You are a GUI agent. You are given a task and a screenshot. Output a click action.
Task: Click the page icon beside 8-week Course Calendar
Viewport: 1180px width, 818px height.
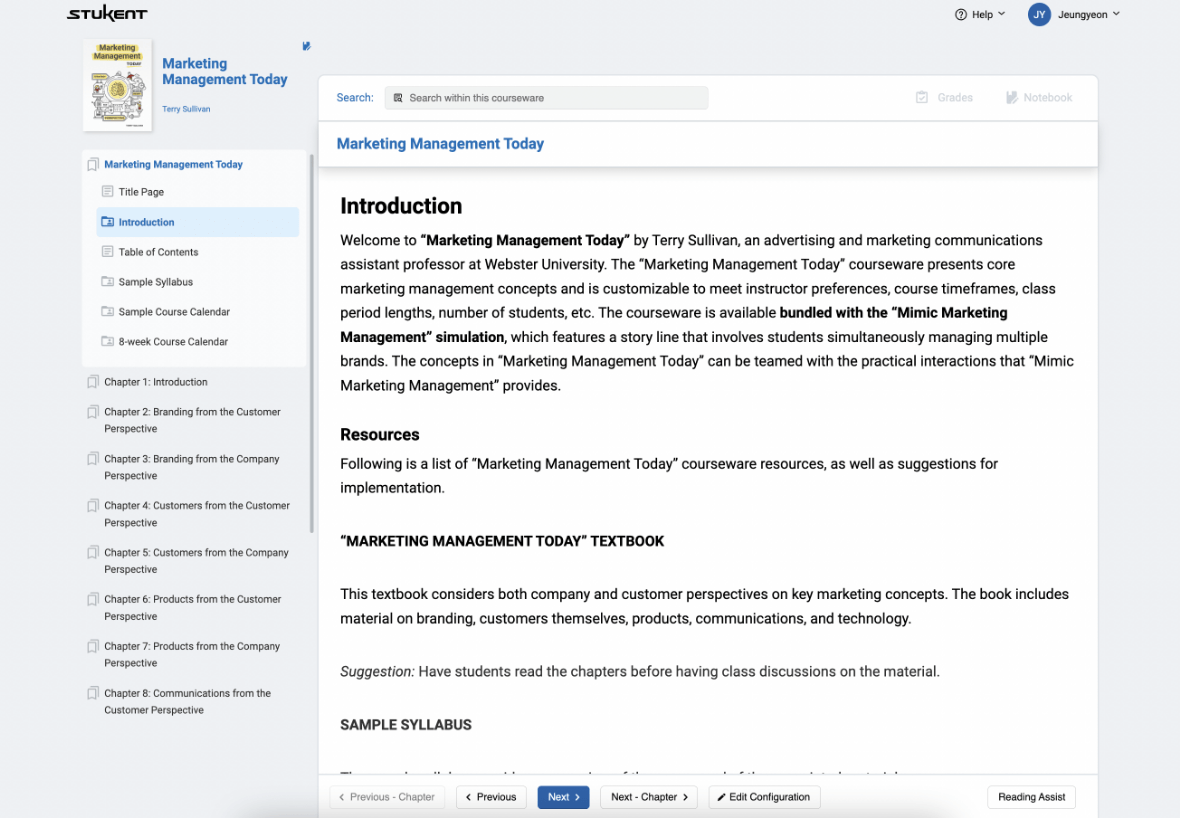pyautogui.click(x=108, y=341)
